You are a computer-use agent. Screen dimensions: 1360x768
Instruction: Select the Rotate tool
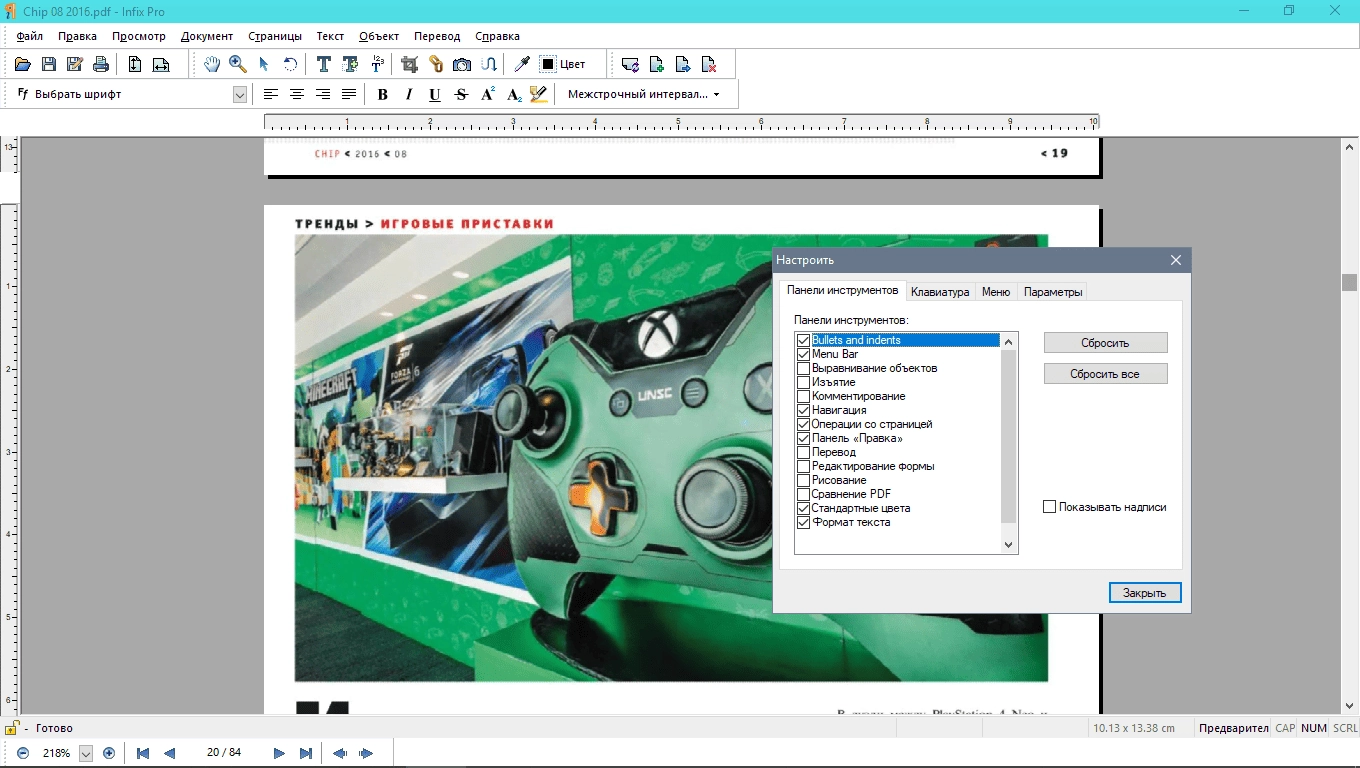click(290, 64)
